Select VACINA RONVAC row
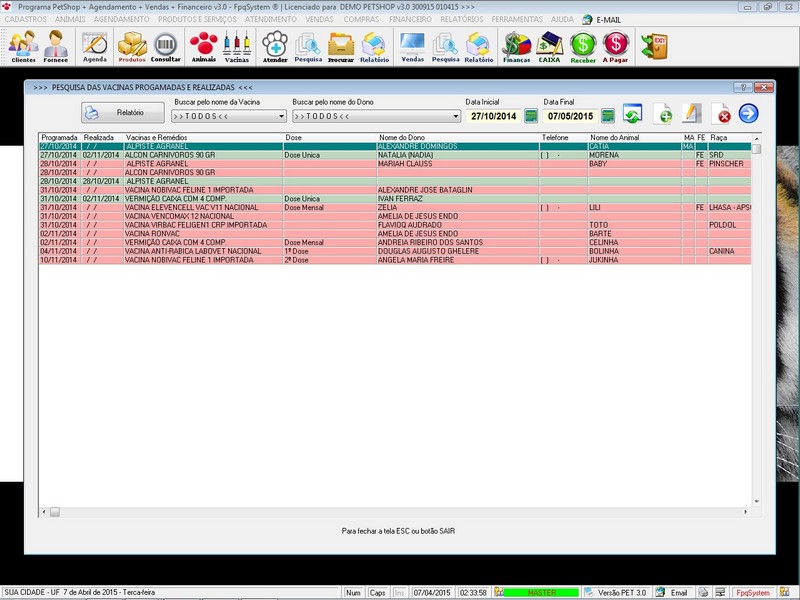This screenshot has height=600, width=800. coord(395,233)
